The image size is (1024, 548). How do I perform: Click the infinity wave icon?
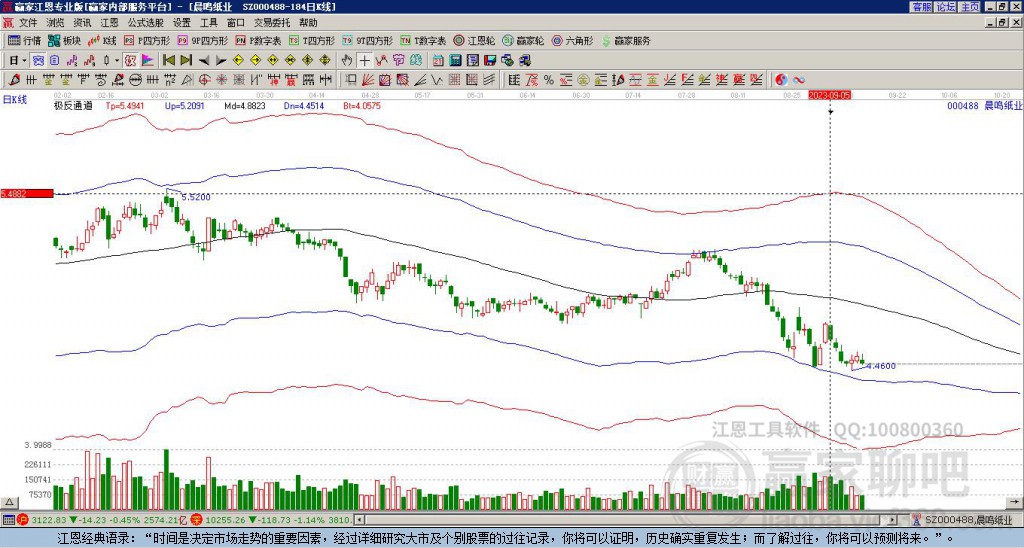(799, 80)
